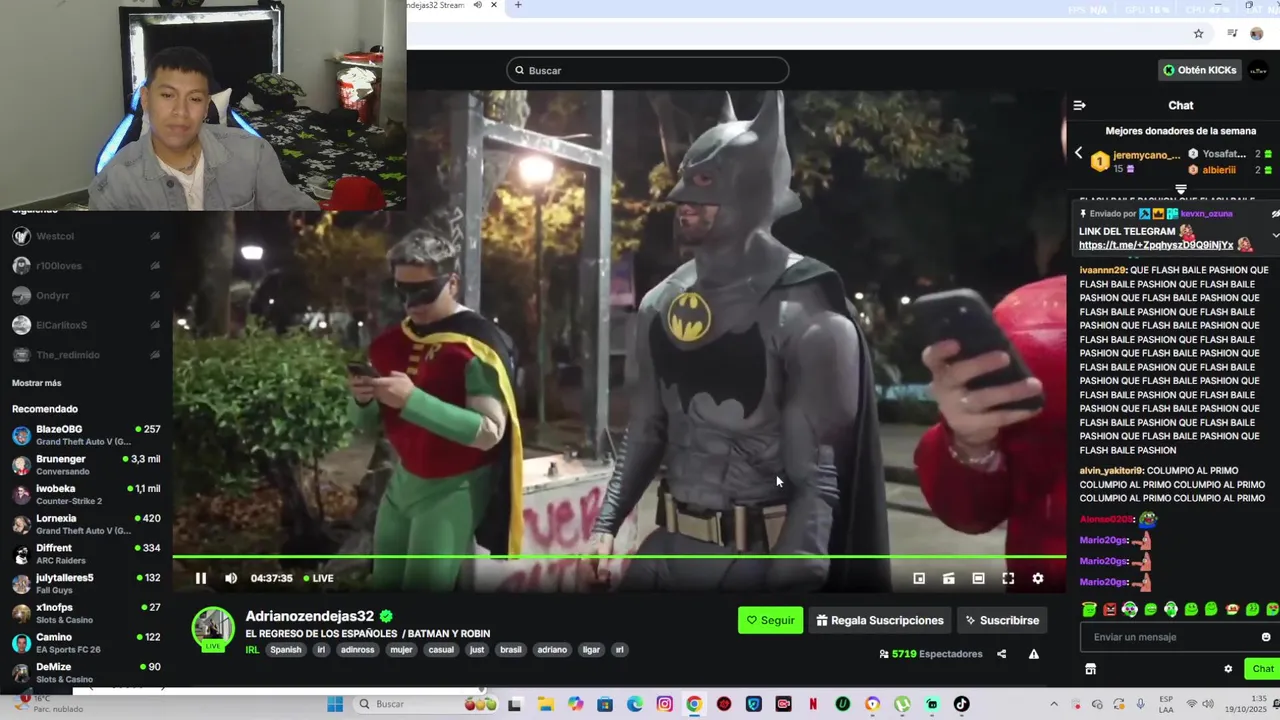The width and height of the screenshot is (1280, 720).
Task: Pause the live stream video
Action: click(x=201, y=578)
